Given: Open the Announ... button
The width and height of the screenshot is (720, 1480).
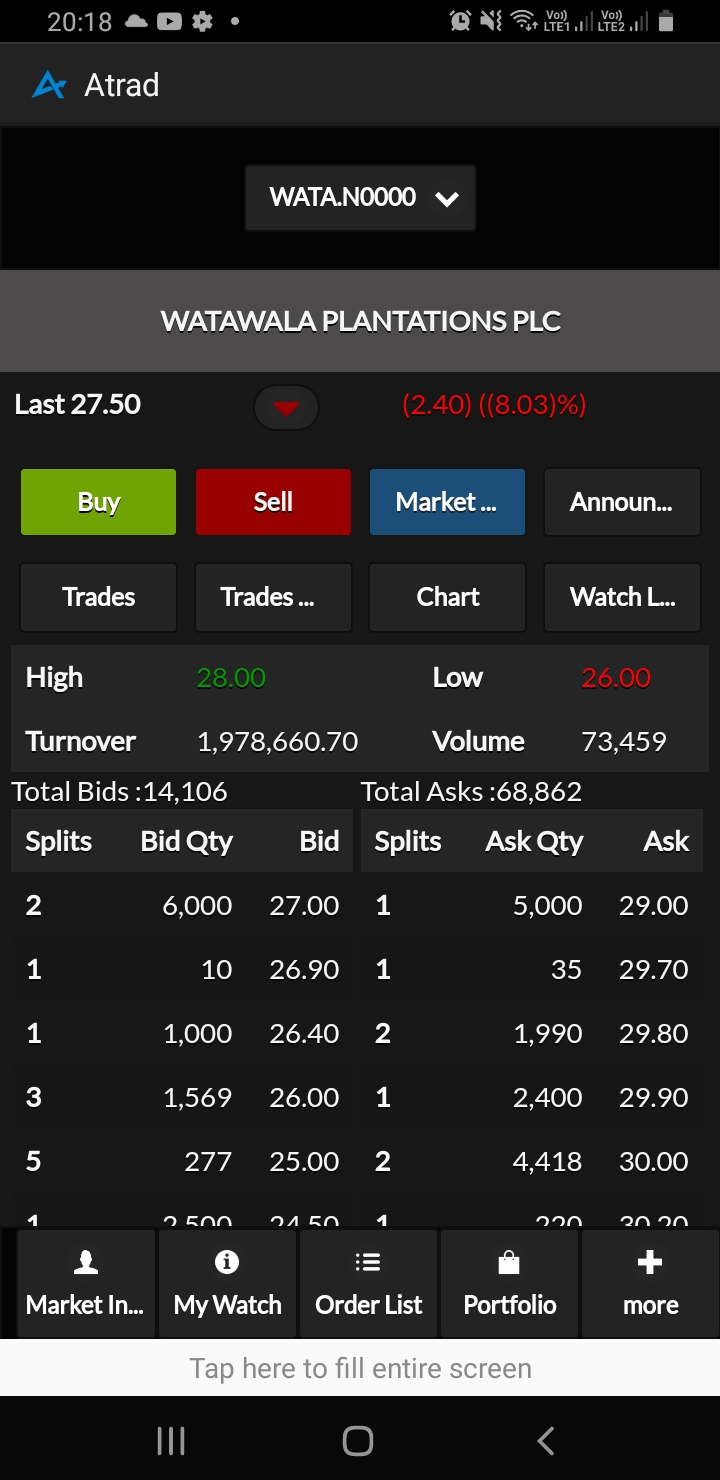Looking at the screenshot, I should (622, 502).
